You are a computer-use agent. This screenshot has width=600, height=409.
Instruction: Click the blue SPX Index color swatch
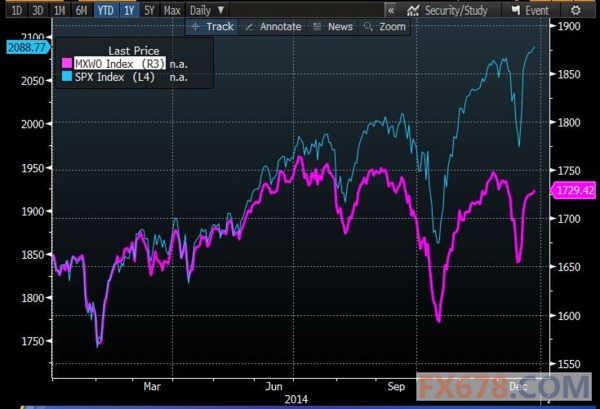click(x=66, y=77)
